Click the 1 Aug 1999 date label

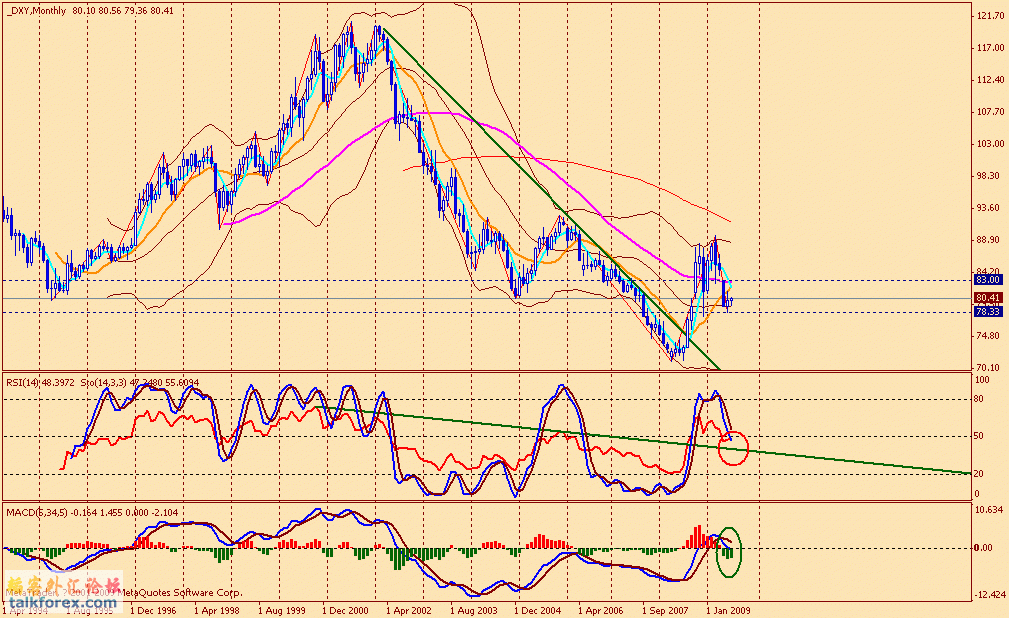[x=281, y=610]
